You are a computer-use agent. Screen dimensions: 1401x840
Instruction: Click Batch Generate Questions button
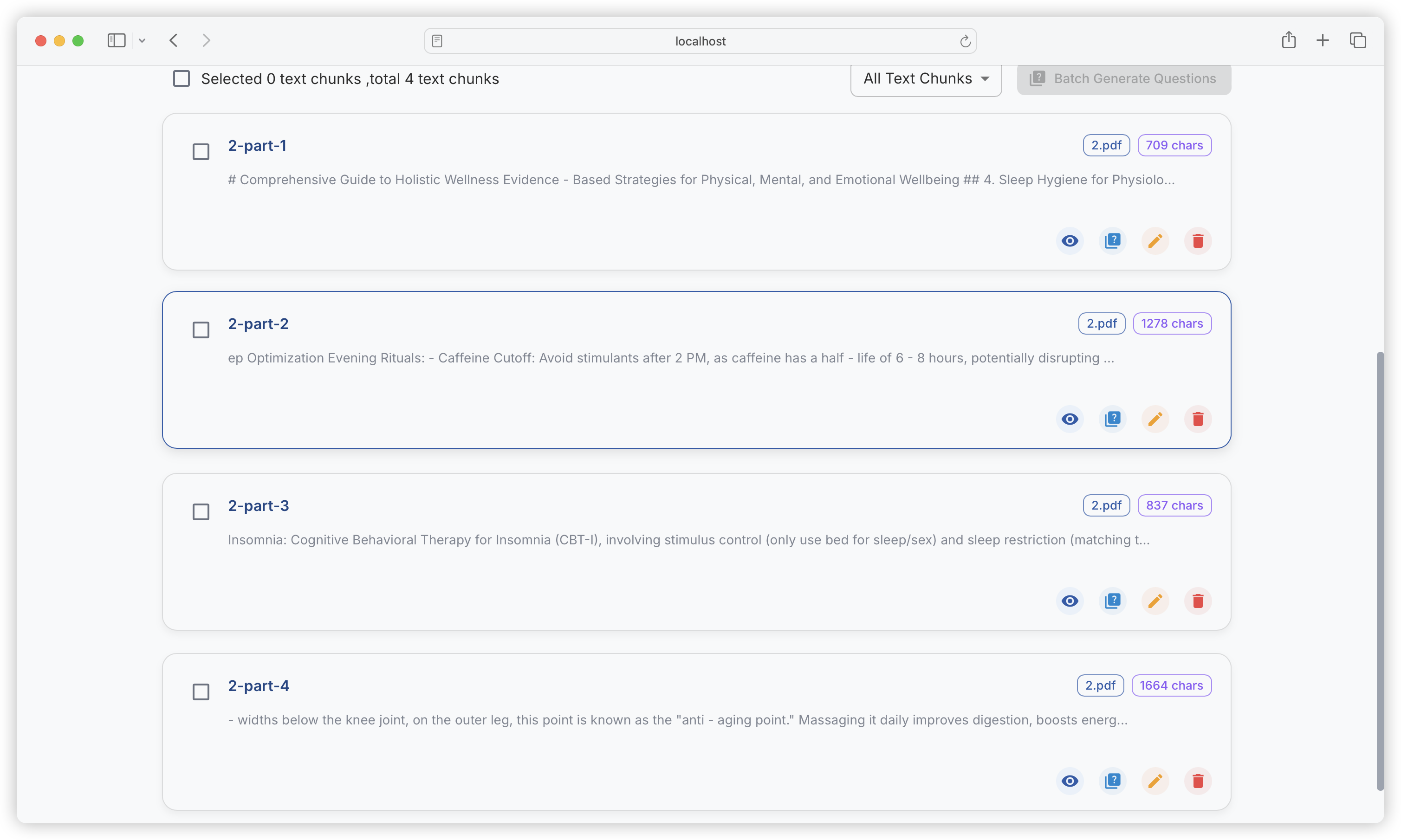tap(1123, 79)
